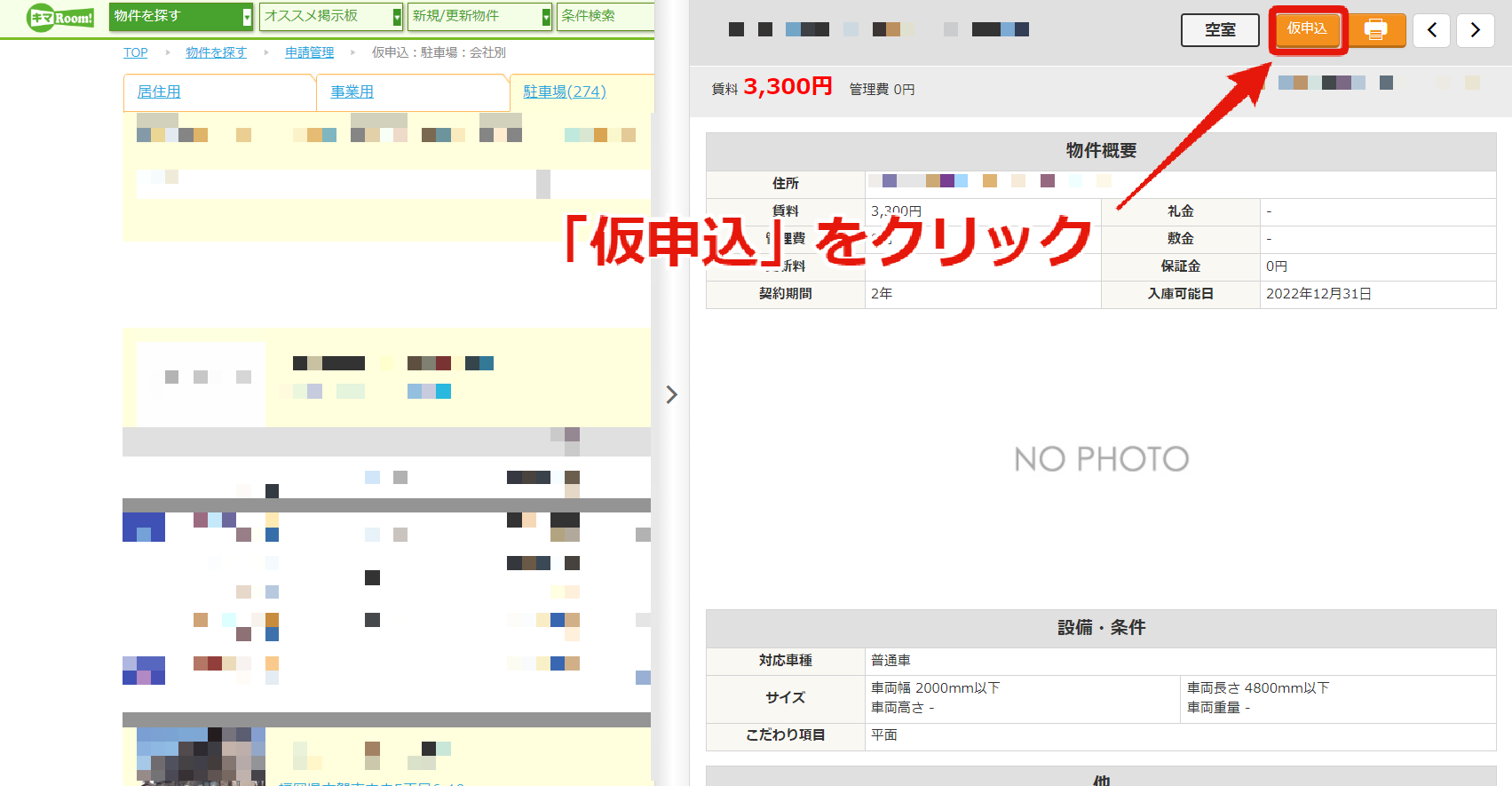Click the orange printer icon button
1512x786 pixels.
click(1375, 29)
